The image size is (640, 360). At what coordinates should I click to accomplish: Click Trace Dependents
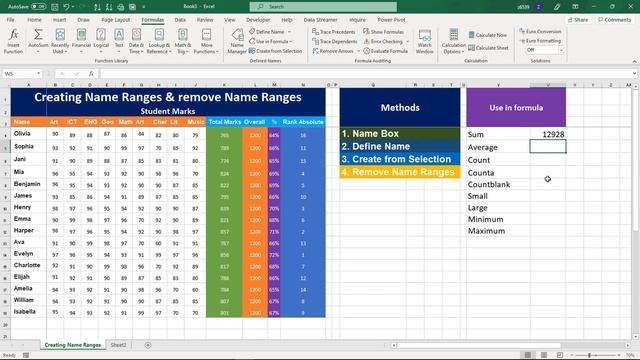pyautogui.click(x=335, y=41)
